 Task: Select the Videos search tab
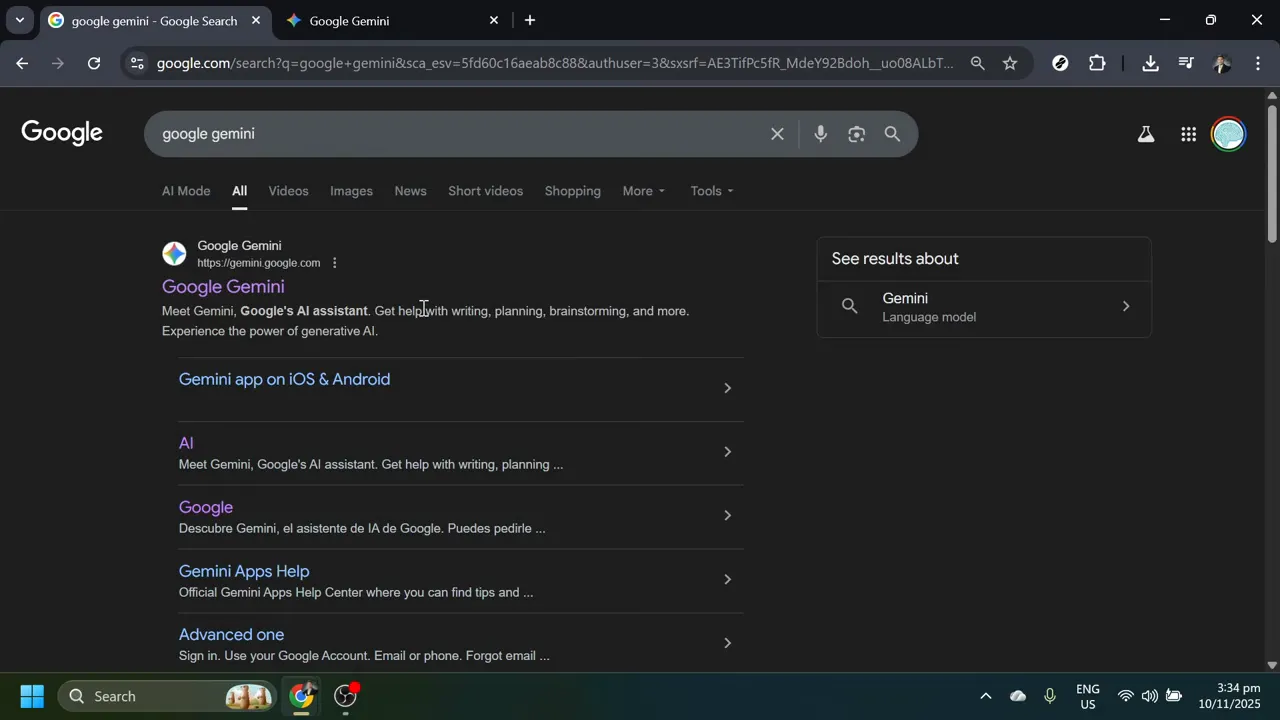[x=288, y=191]
